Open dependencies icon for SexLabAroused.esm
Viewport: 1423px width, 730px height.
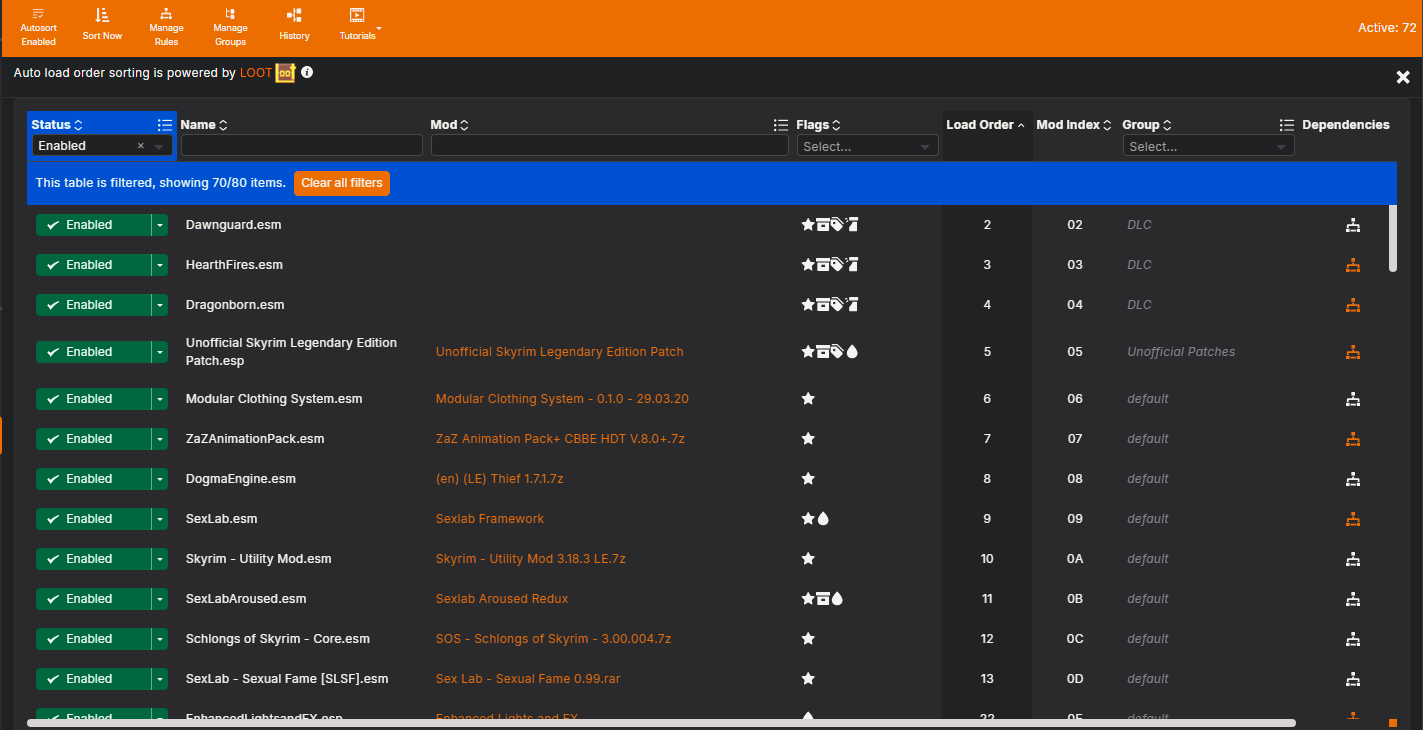coord(1353,599)
